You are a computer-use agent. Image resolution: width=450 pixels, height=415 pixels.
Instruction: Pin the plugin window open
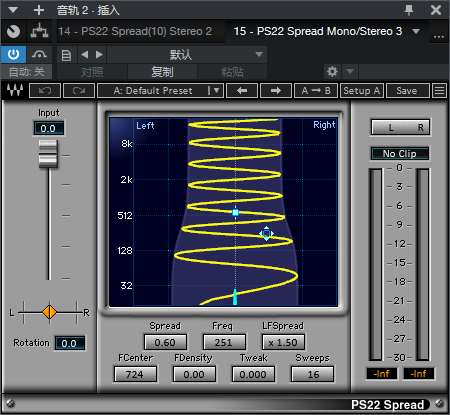pyautogui.click(x=409, y=10)
